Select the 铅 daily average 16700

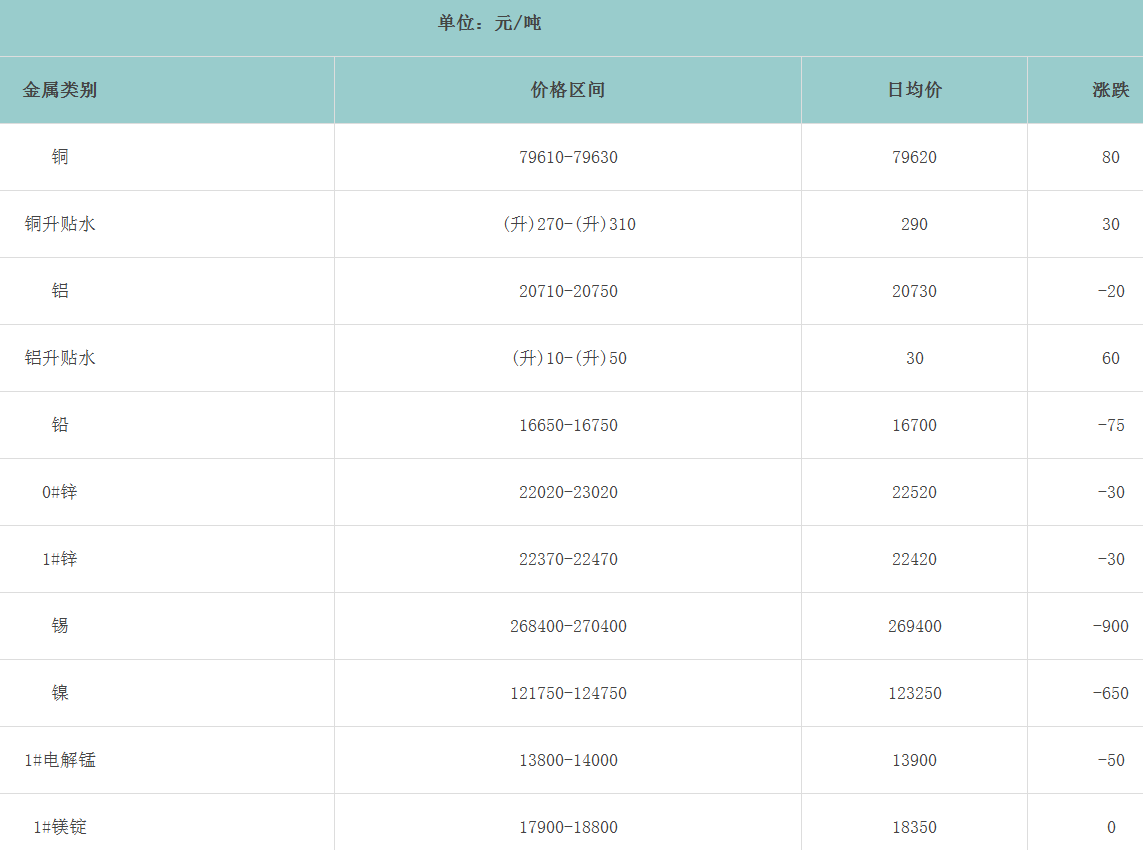pos(914,425)
